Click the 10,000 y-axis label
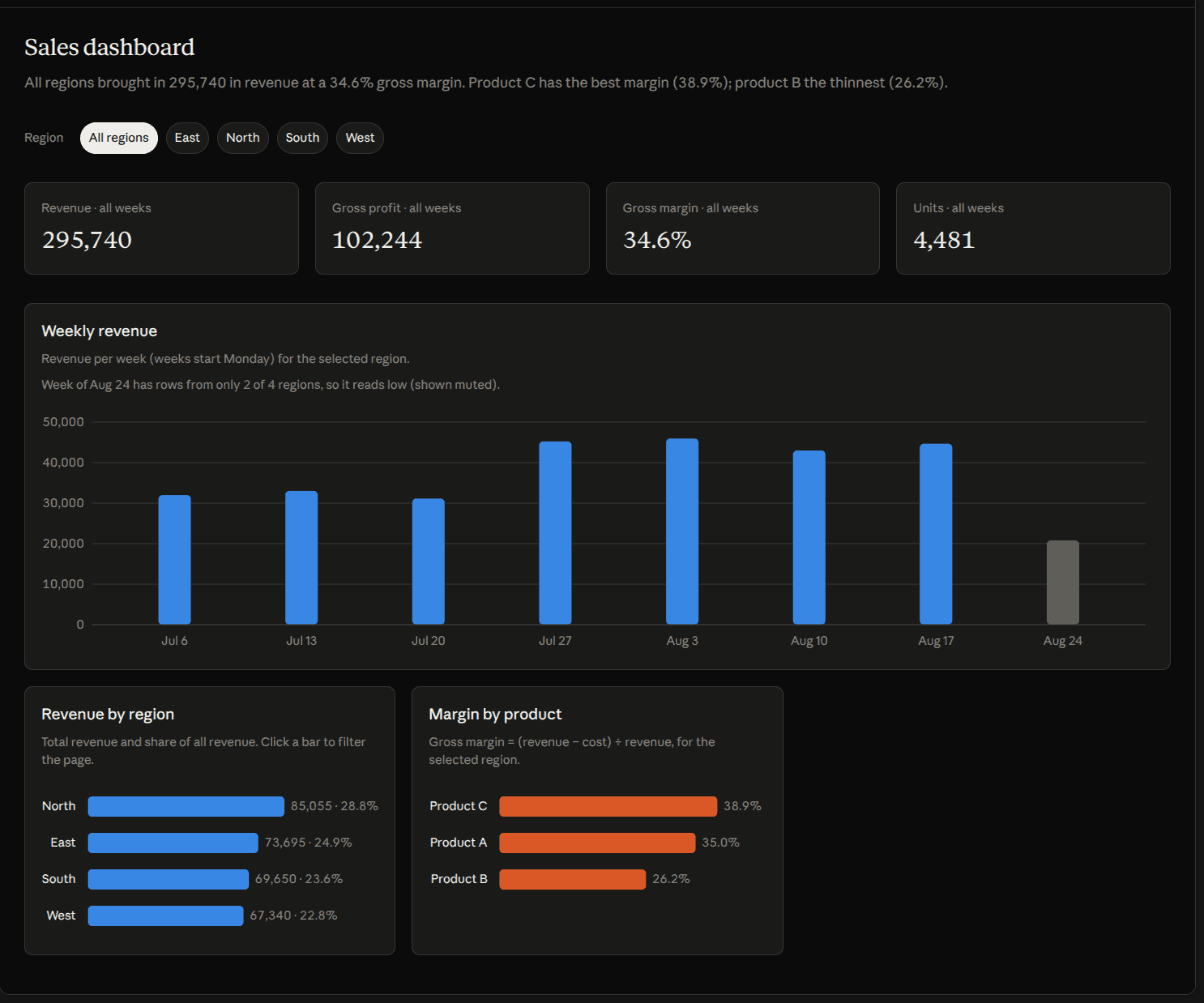Viewport: 1204px width, 1003px height. point(63,584)
